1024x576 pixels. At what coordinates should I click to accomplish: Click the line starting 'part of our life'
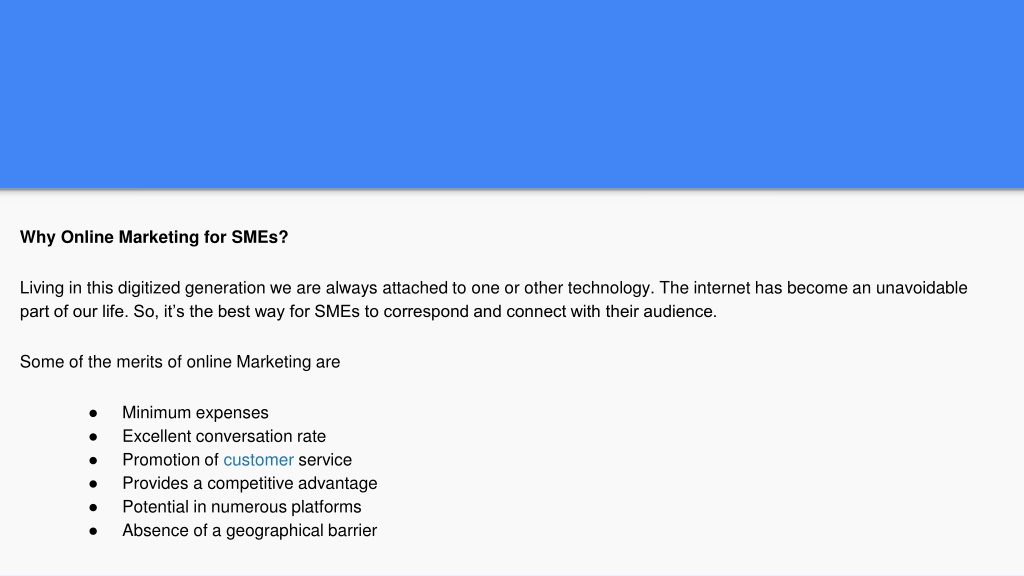click(x=368, y=312)
